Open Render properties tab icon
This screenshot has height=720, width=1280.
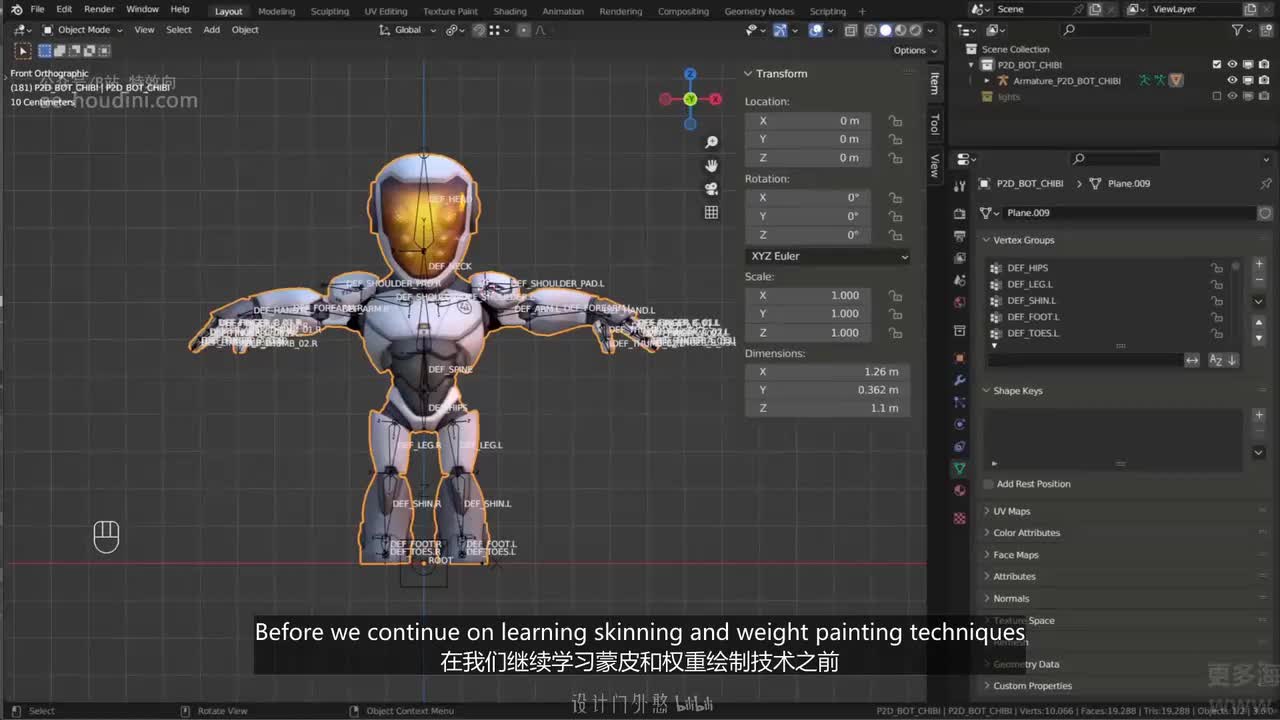(960, 213)
